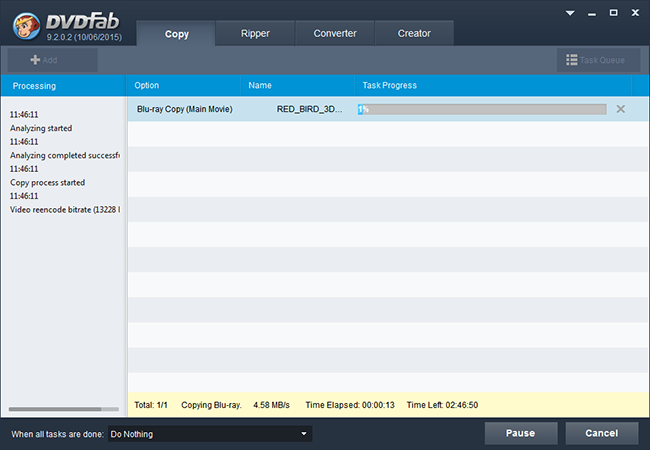Click the Time Elapsed 00:00:13 readout
Viewport: 650px width, 450px height.
350,405
